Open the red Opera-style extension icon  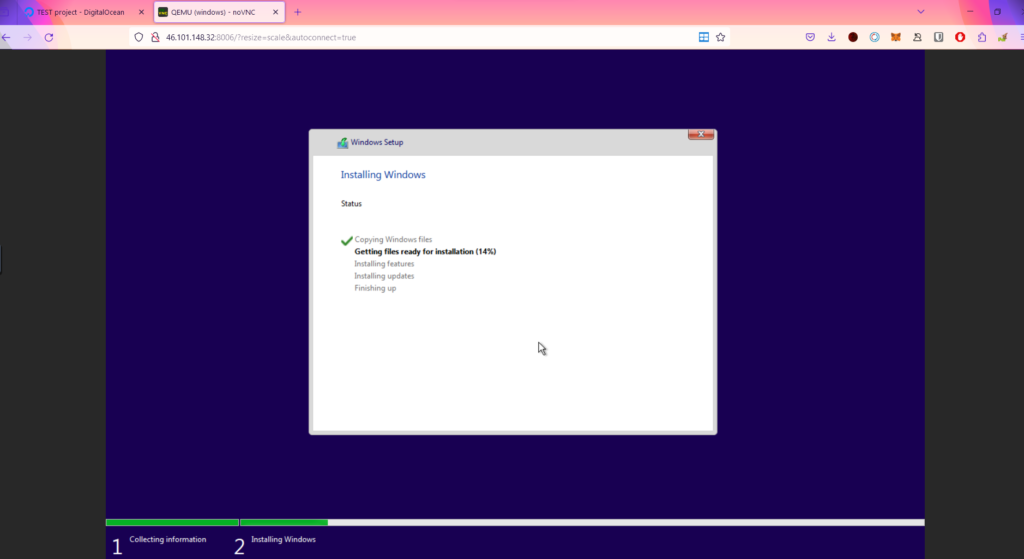point(960,37)
